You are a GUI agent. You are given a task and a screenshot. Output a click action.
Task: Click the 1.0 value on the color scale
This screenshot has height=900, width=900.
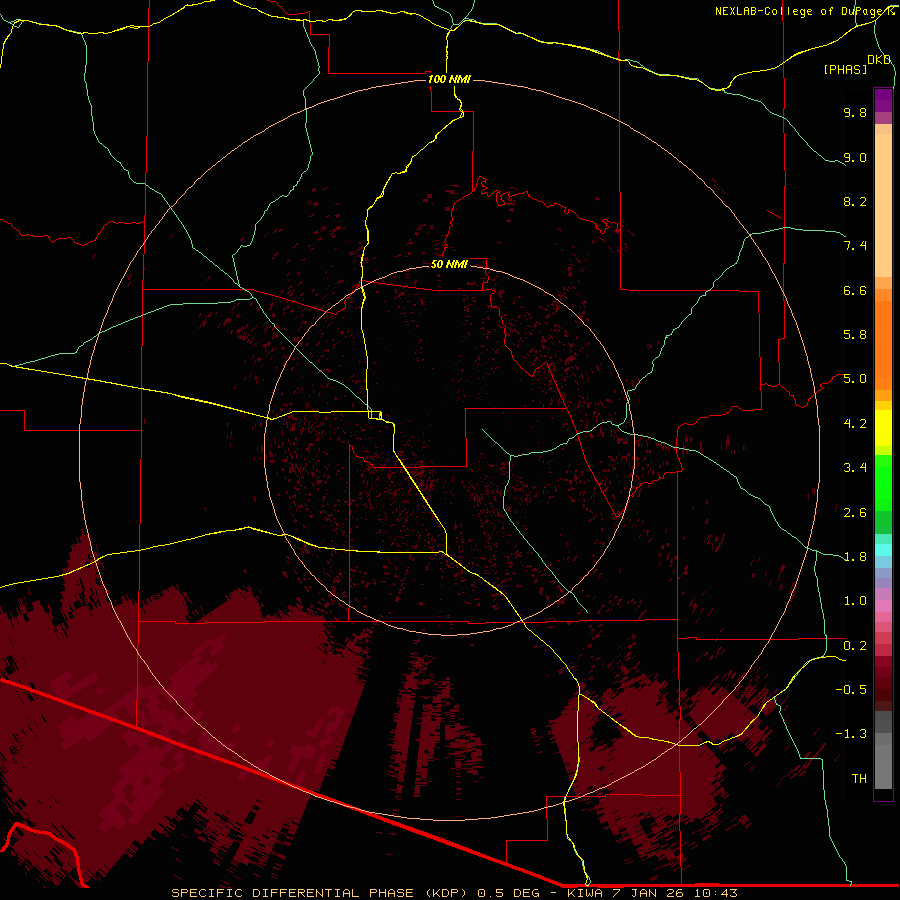(x=855, y=601)
